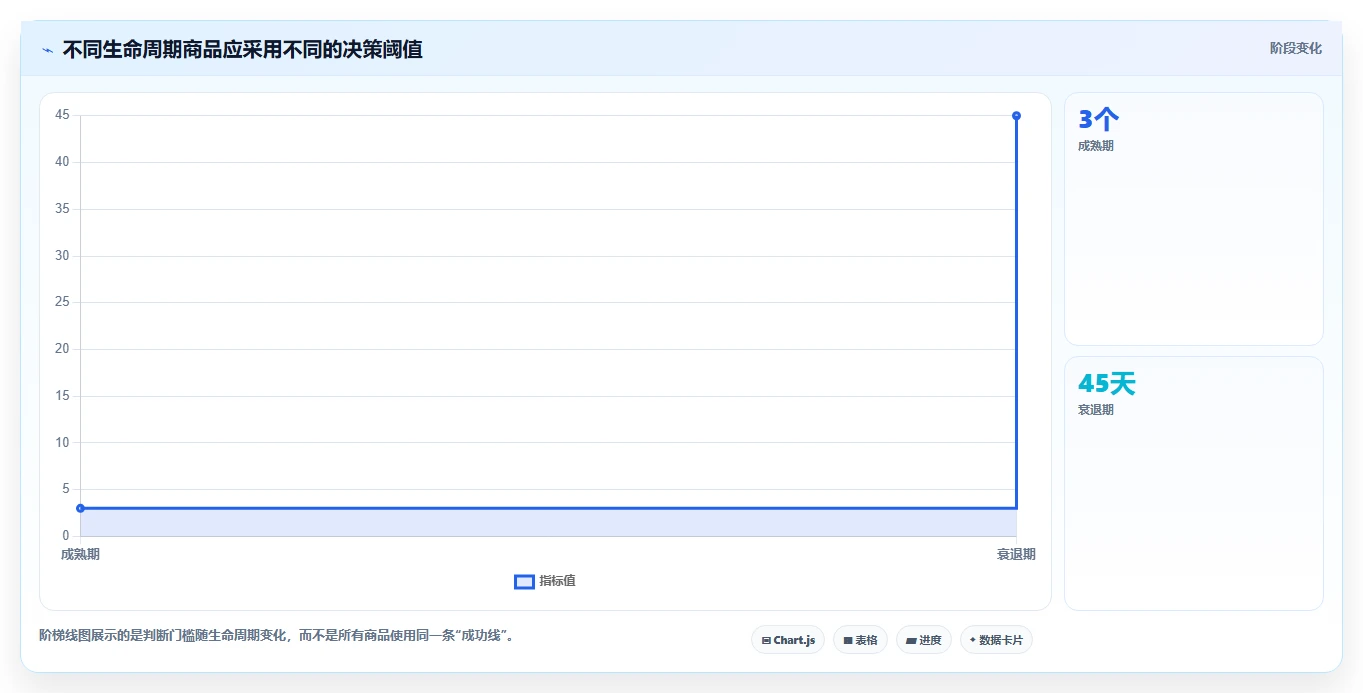Viewport: 1363px width, 693px height.
Task: Click the 衰退期 data point at 45
Action: point(1016,115)
